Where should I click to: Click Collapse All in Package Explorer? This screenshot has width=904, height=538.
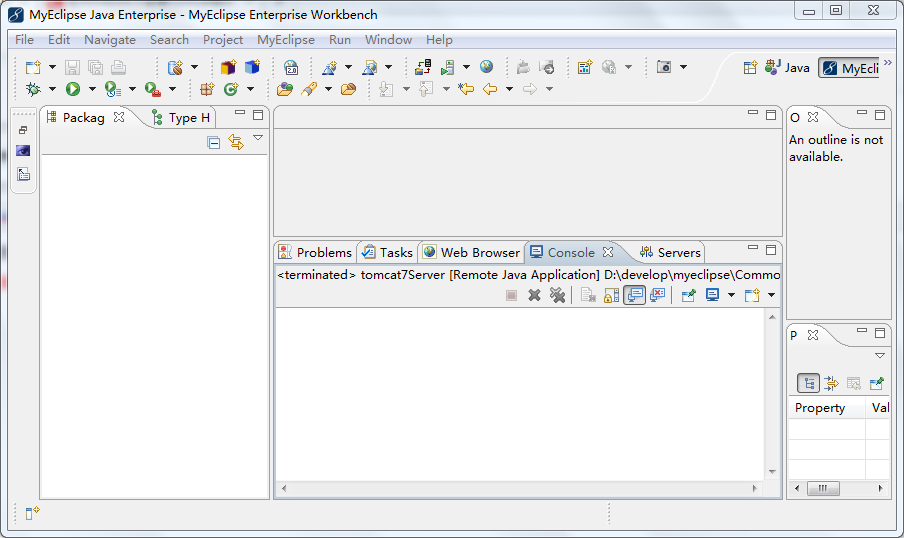coord(213,142)
